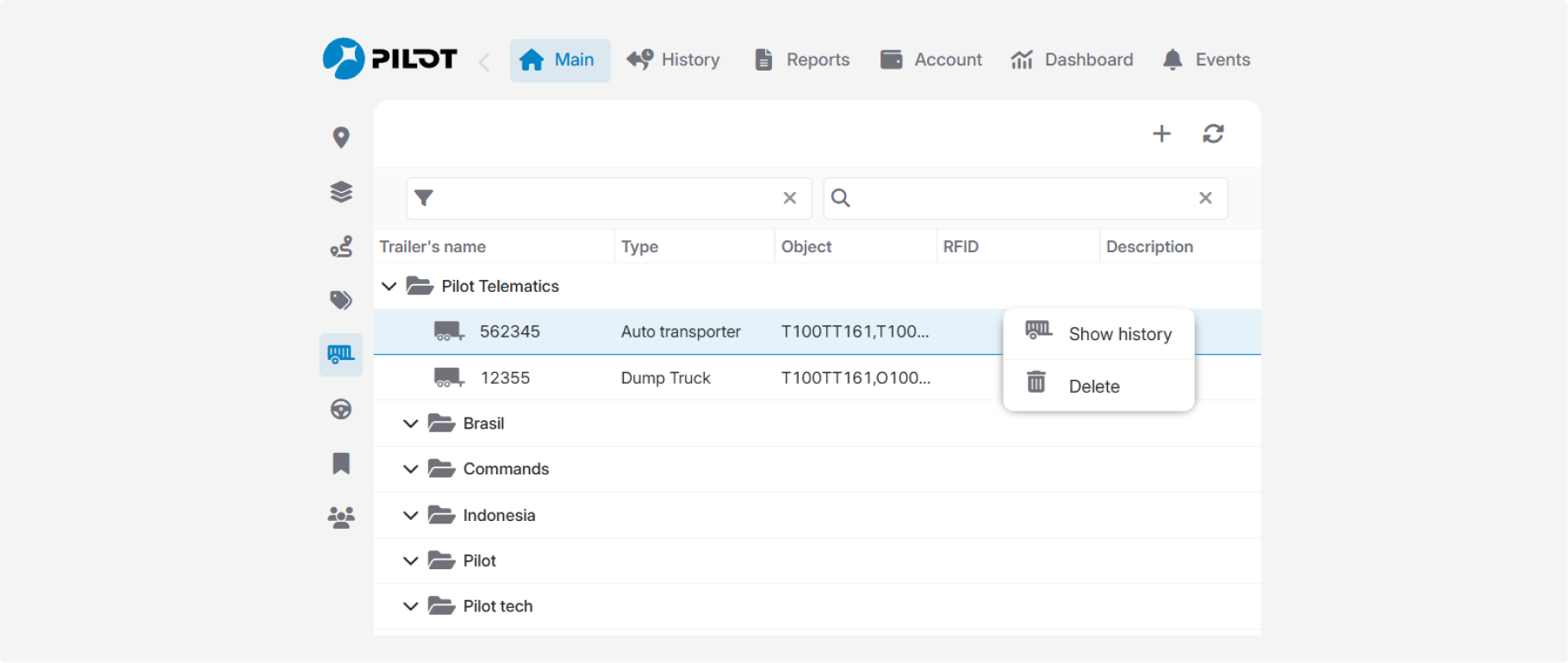Image resolution: width=1568 pixels, height=663 pixels.
Task: Click object cell T100TT161,O100...
Action: point(856,378)
